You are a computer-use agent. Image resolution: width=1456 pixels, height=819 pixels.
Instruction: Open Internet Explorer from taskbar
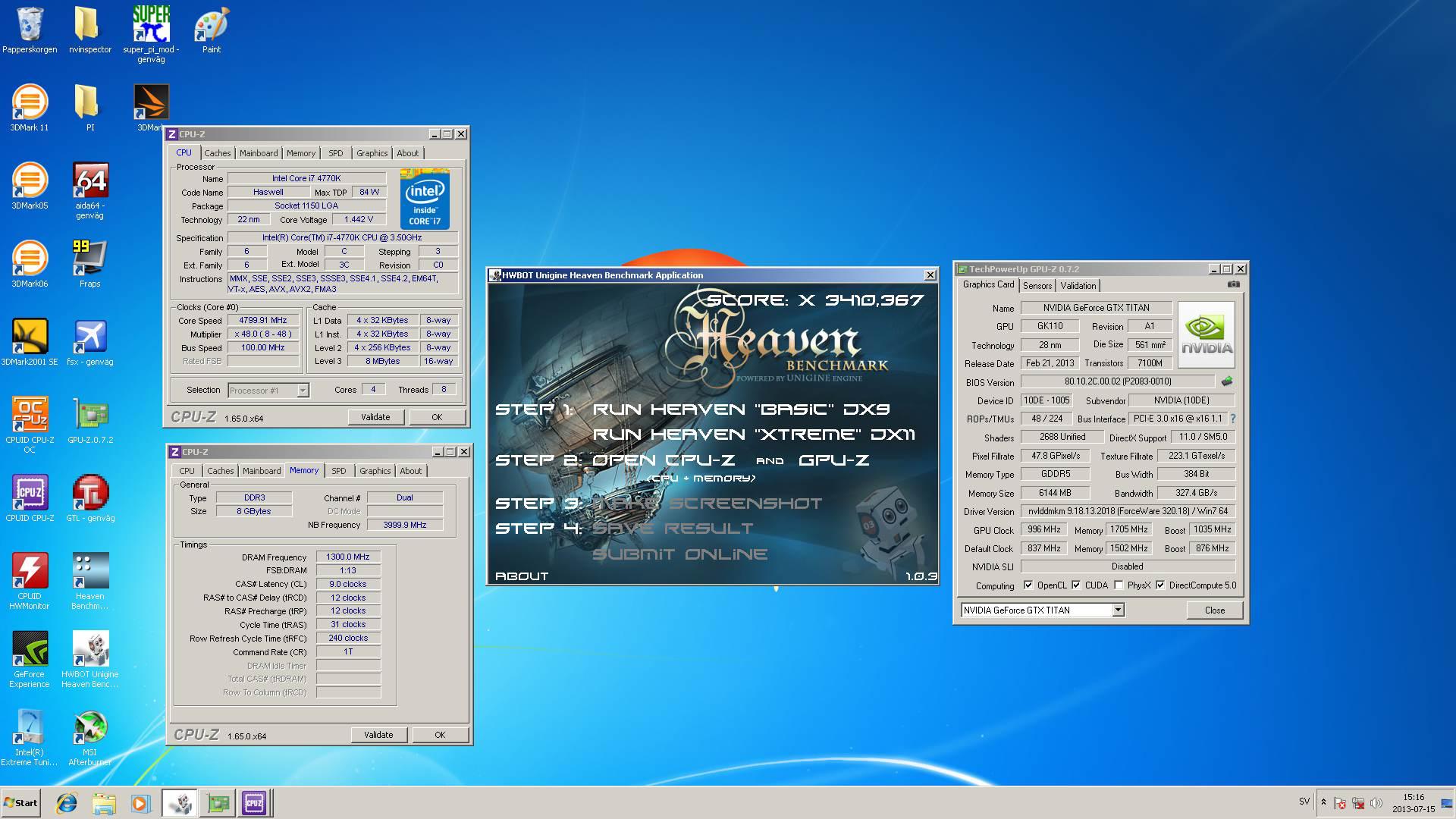coord(67,803)
